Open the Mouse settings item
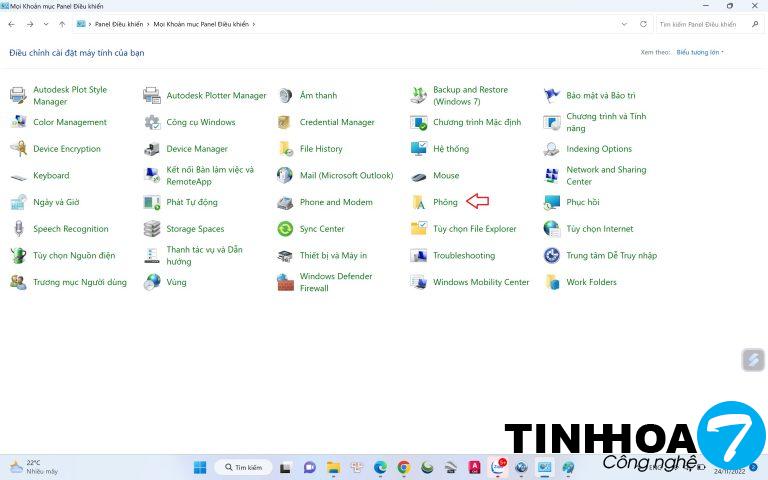Viewport: 768px width, 480px height. tap(445, 176)
